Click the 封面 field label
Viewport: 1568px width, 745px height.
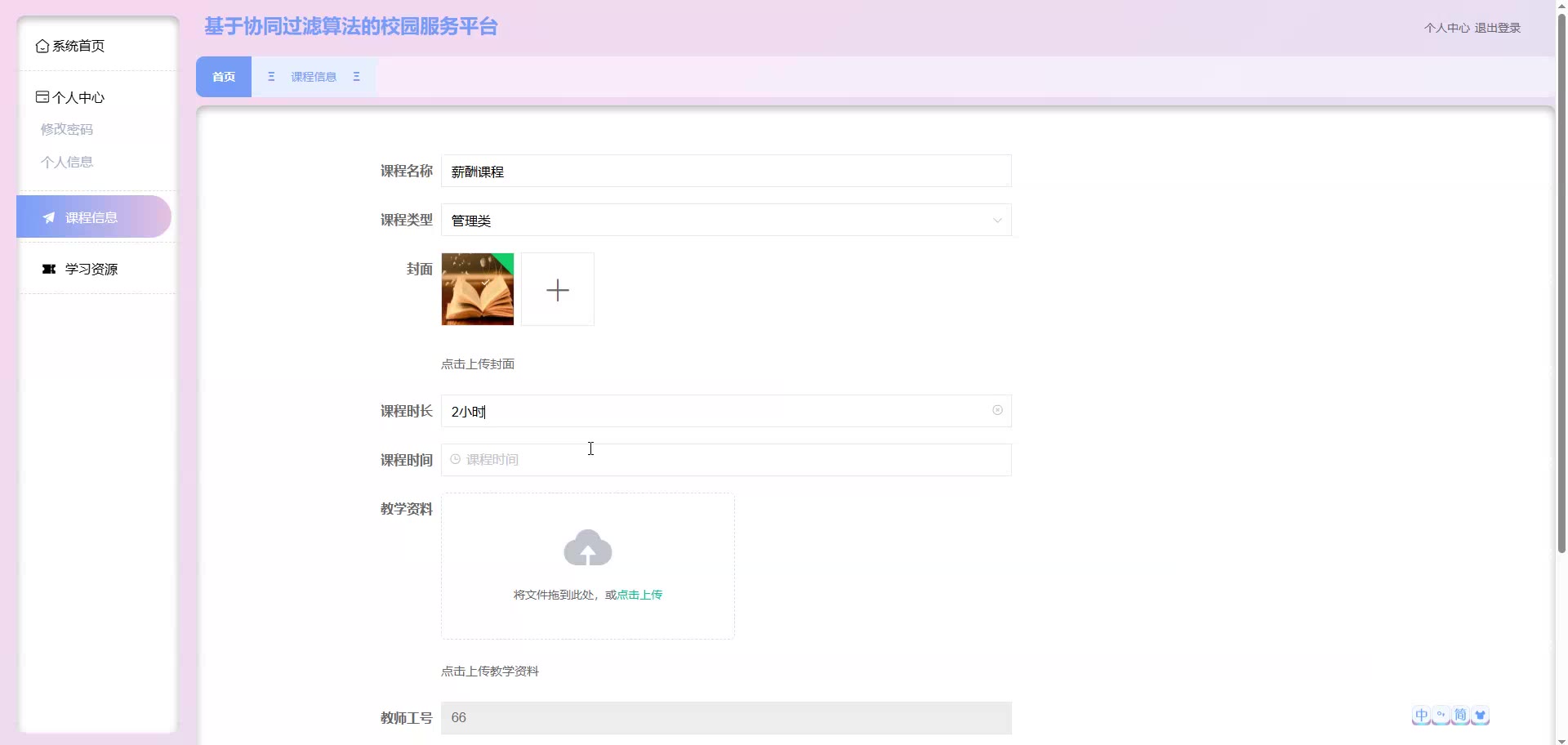click(420, 269)
